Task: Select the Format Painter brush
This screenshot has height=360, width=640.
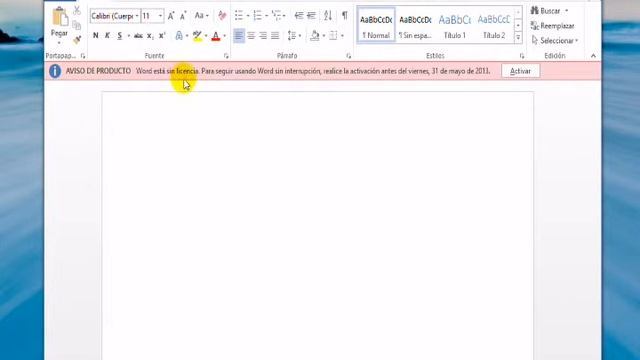Action: pyautogui.click(x=77, y=40)
